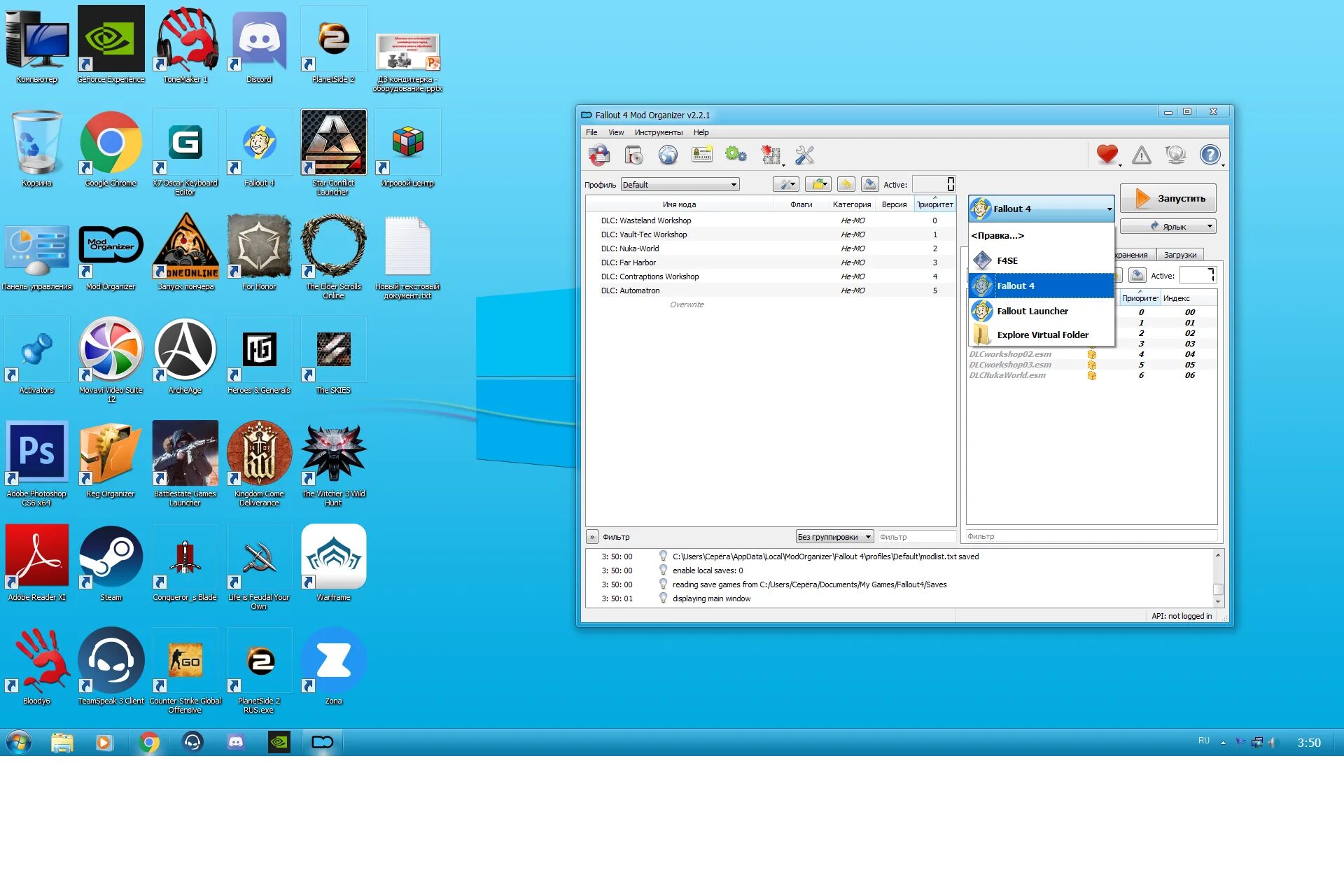Click the Запустить run button
This screenshot has width=1344, height=896.
1168,198
